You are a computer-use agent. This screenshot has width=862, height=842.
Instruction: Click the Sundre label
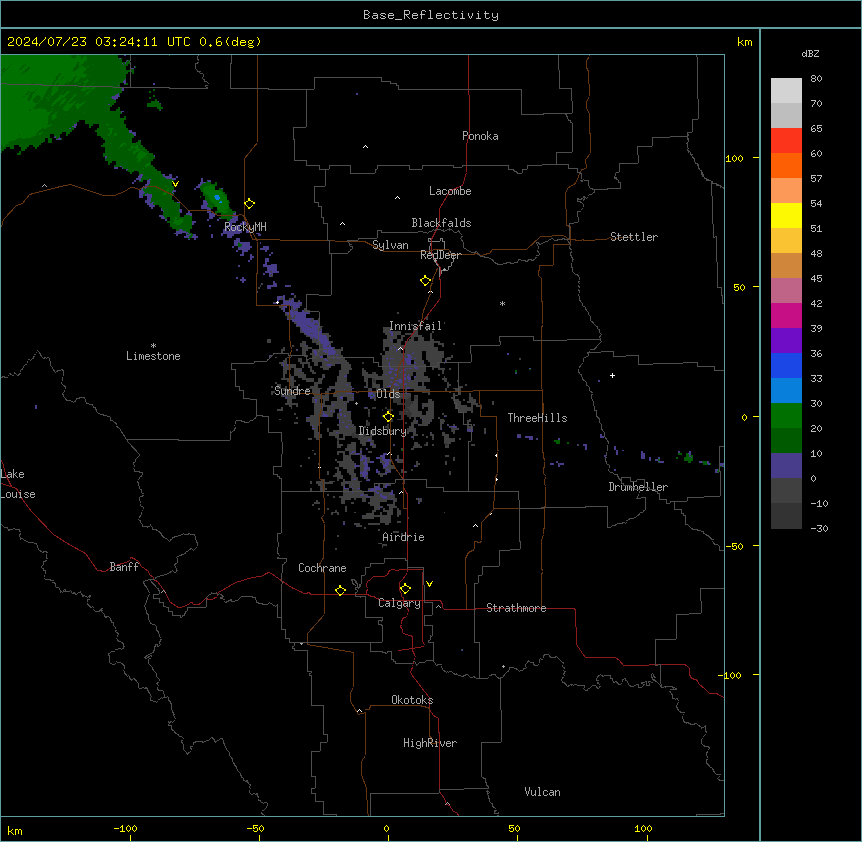292,391
